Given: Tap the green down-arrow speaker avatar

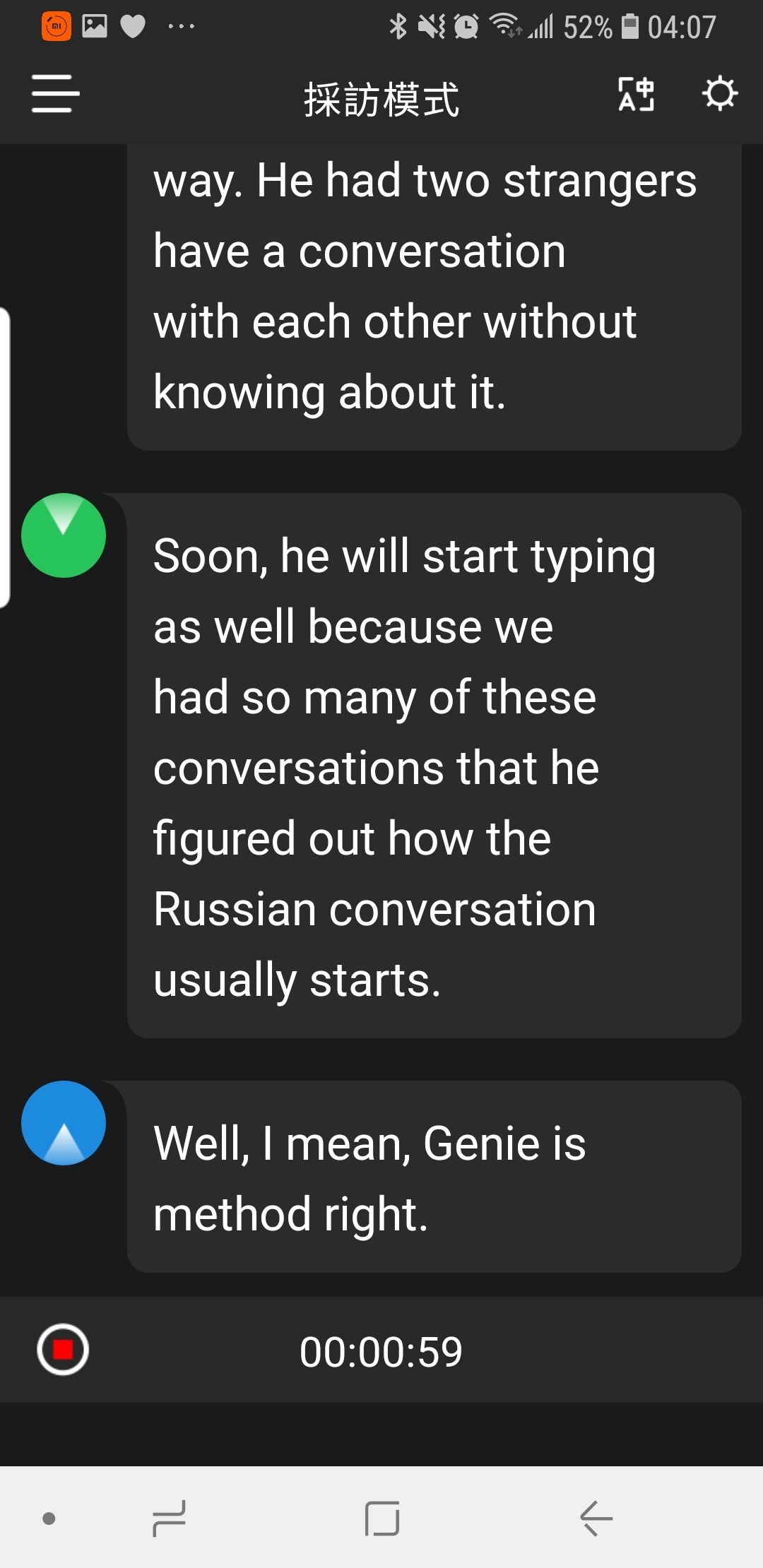Looking at the screenshot, I should click(x=64, y=535).
